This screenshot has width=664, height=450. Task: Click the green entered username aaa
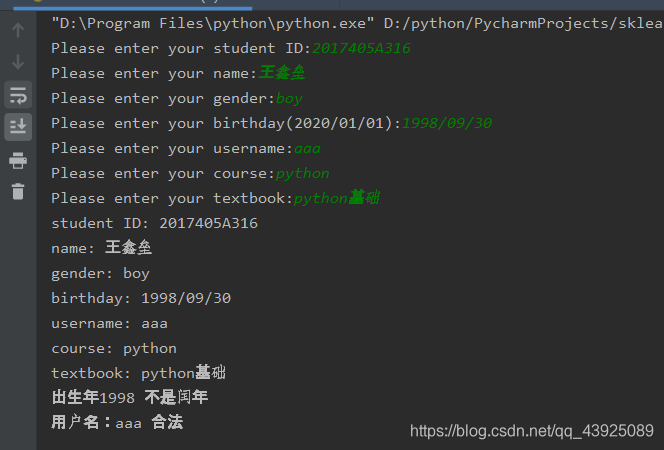(x=307, y=149)
